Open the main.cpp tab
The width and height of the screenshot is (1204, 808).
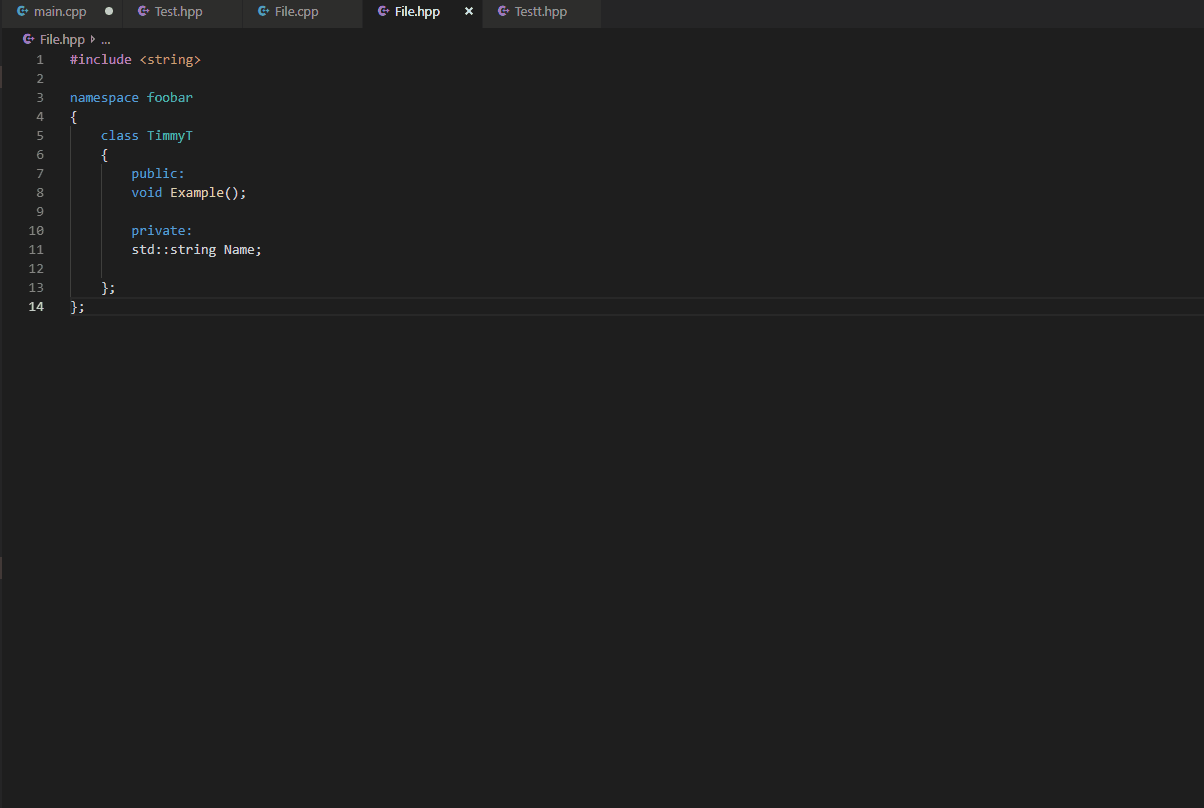coord(60,11)
